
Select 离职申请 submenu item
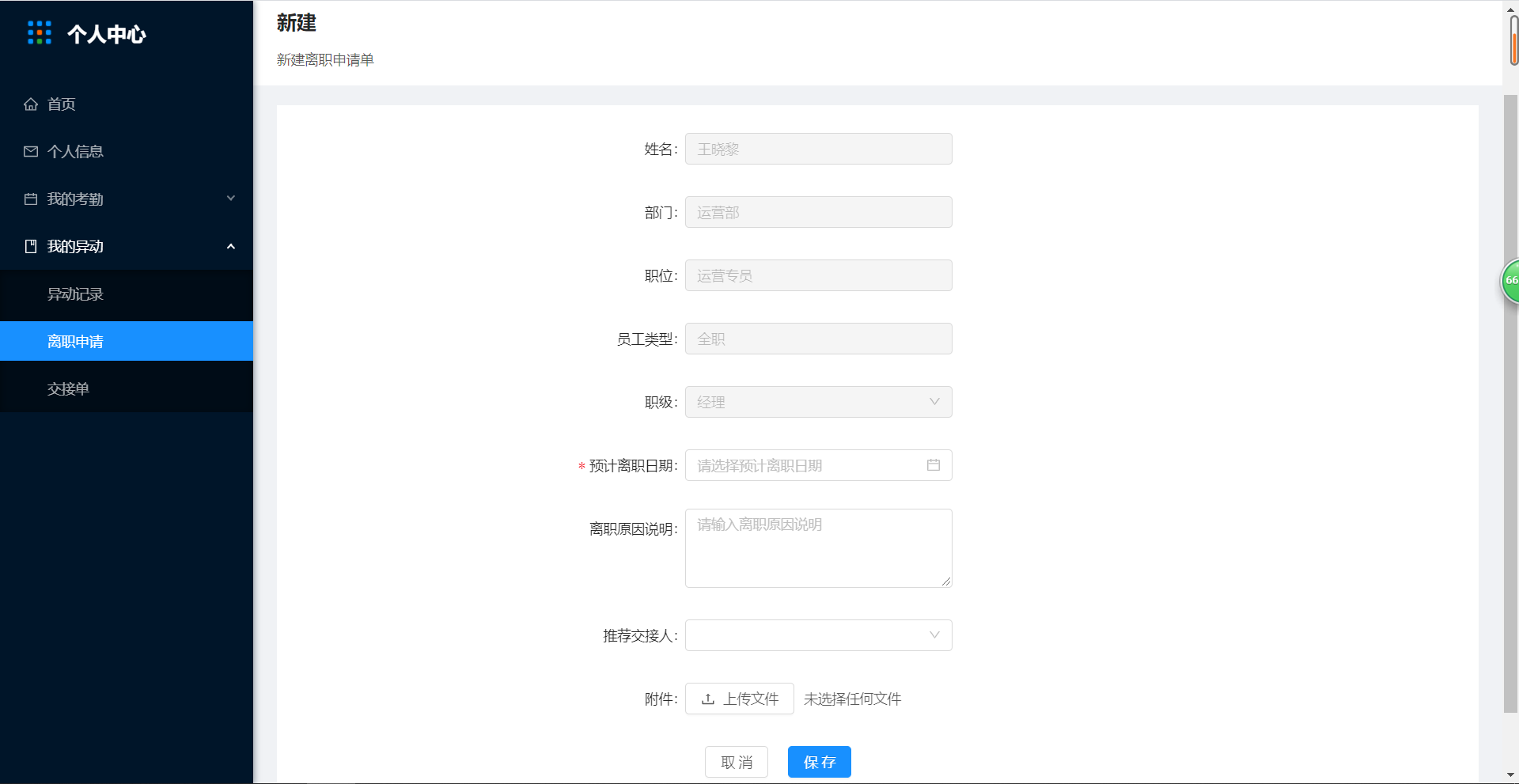[x=127, y=341]
